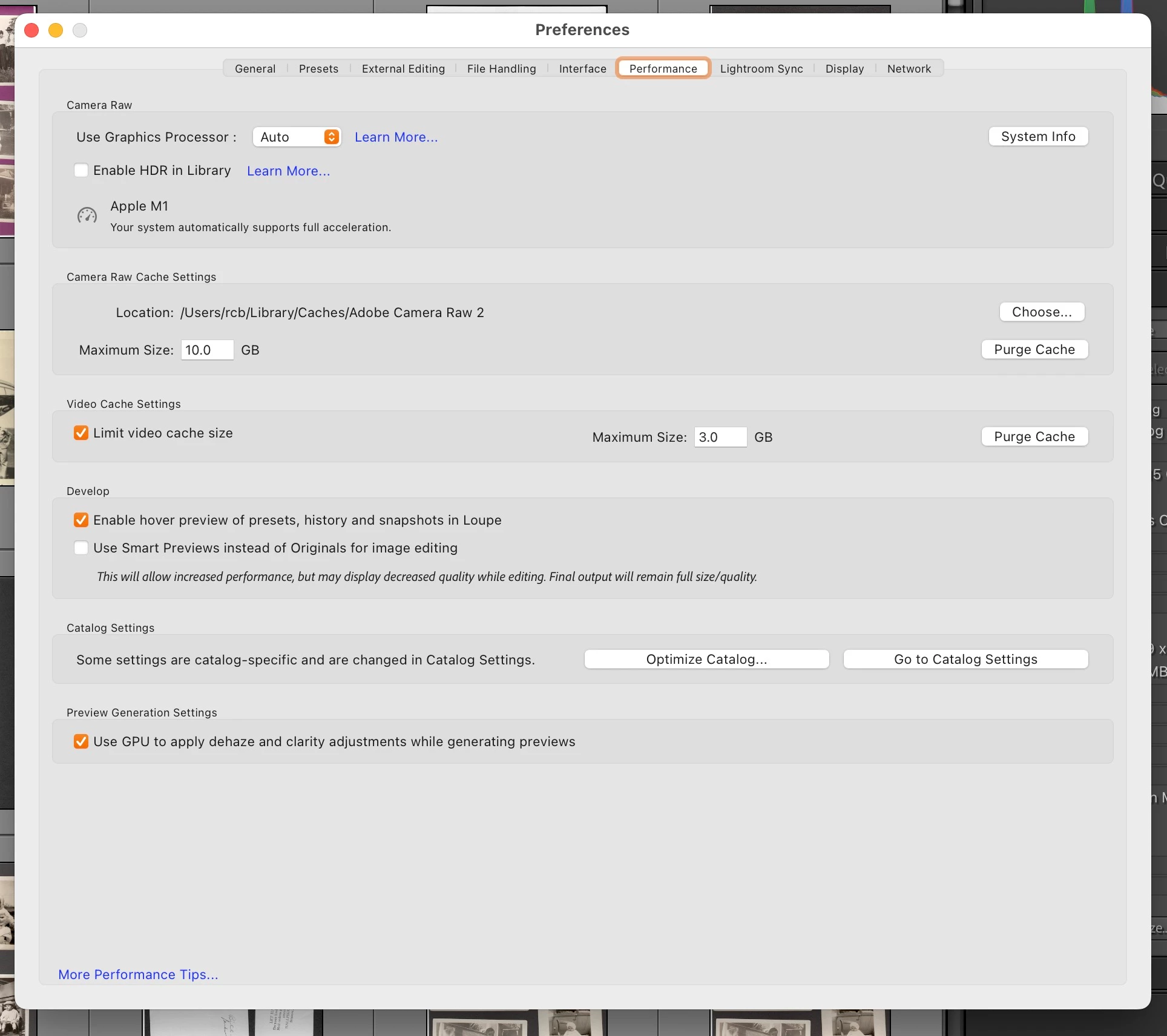
Task: Switch to the General tab
Action: point(255,69)
